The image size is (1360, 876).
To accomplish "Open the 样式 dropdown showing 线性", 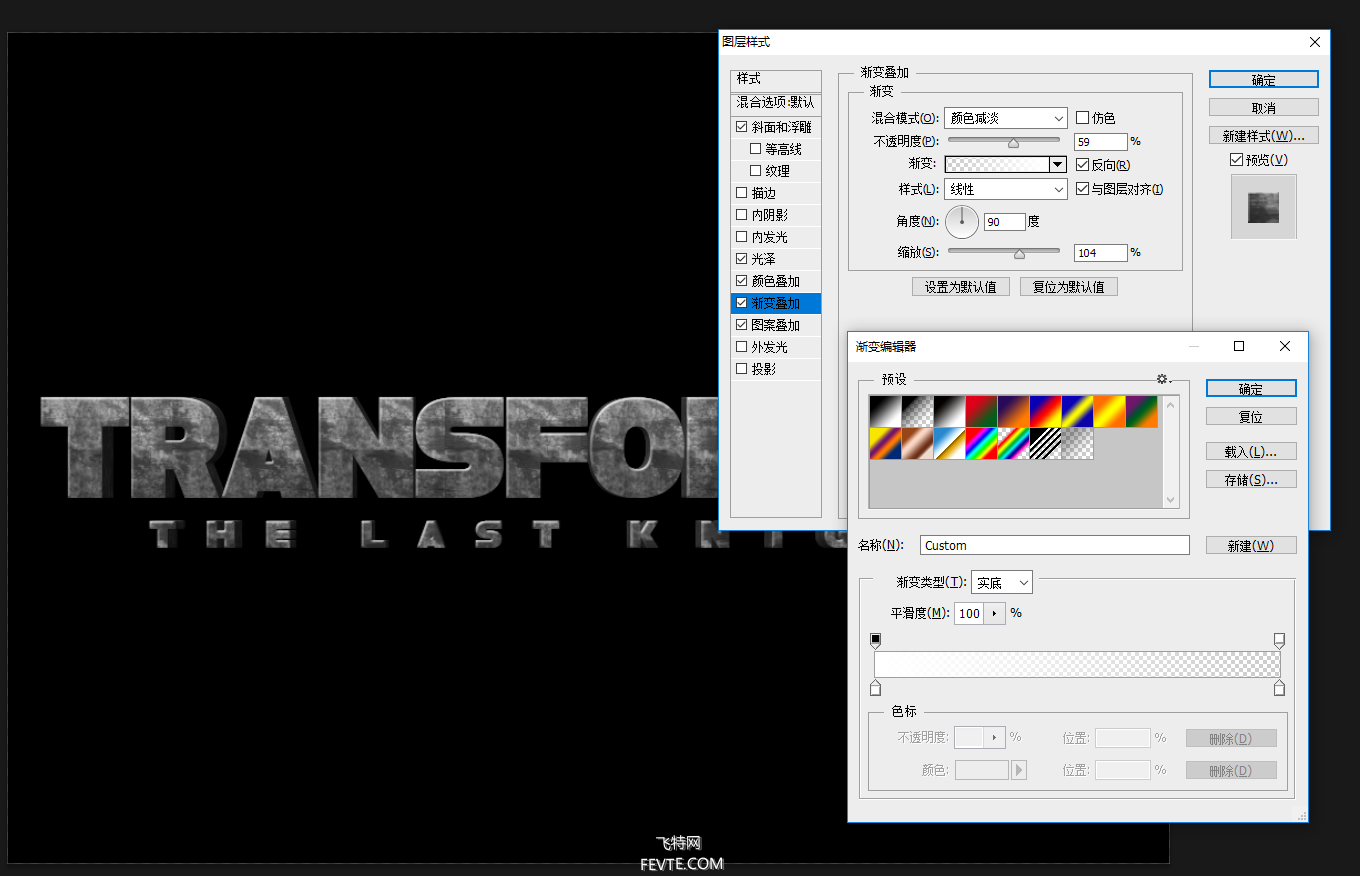I will pyautogui.click(x=1006, y=189).
